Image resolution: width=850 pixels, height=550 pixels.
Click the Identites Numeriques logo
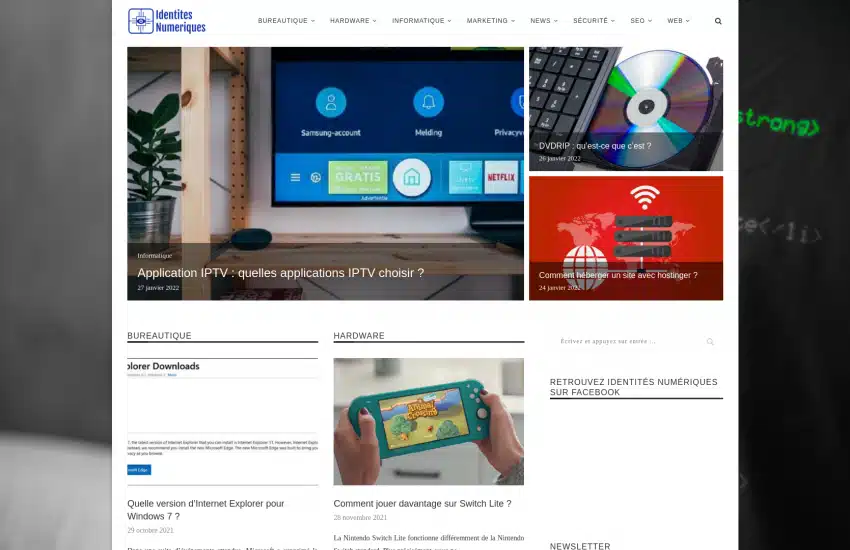coord(167,21)
